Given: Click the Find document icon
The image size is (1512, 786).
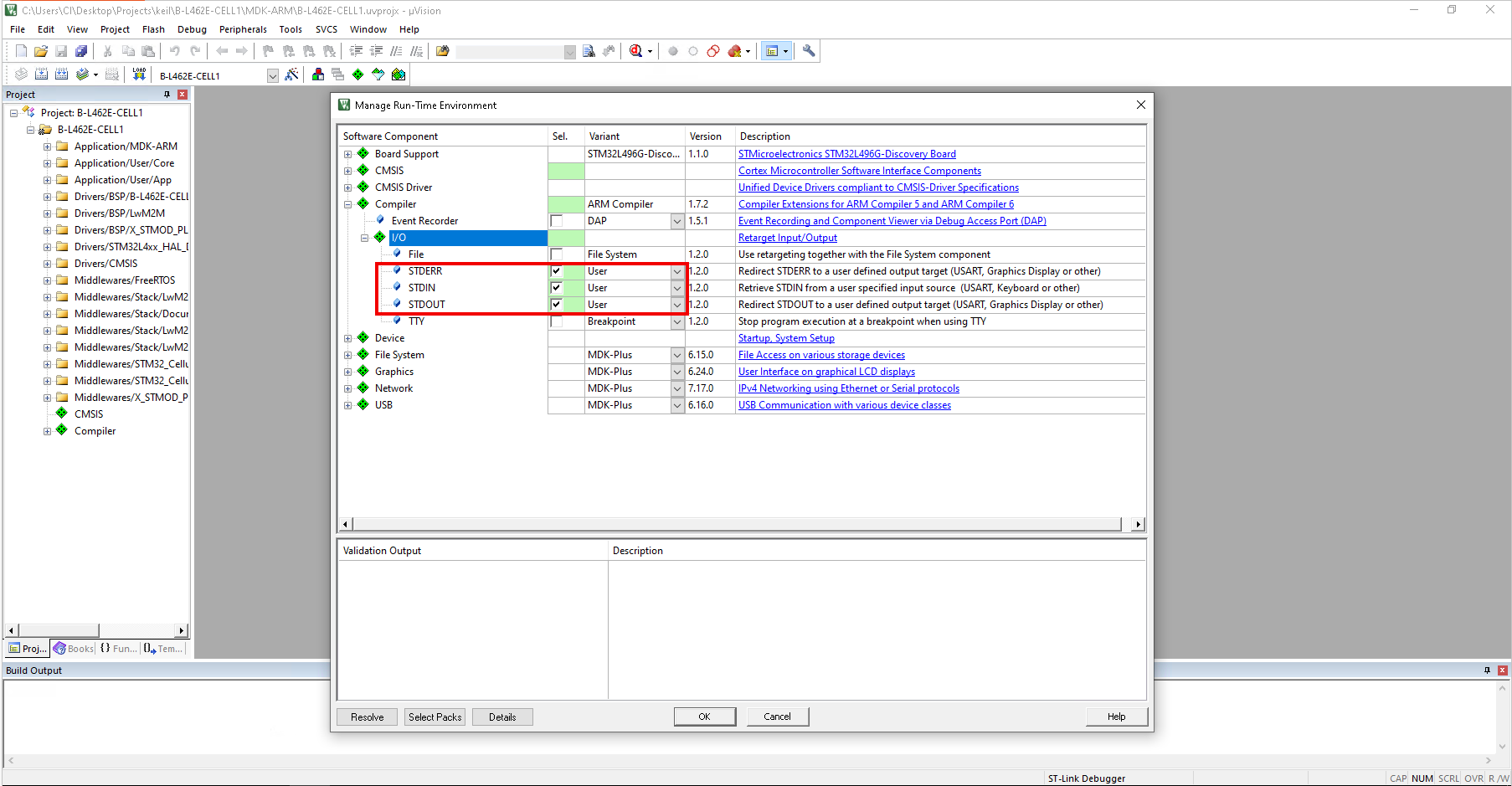Looking at the screenshot, I should pyautogui.click(x=589, y=51).
